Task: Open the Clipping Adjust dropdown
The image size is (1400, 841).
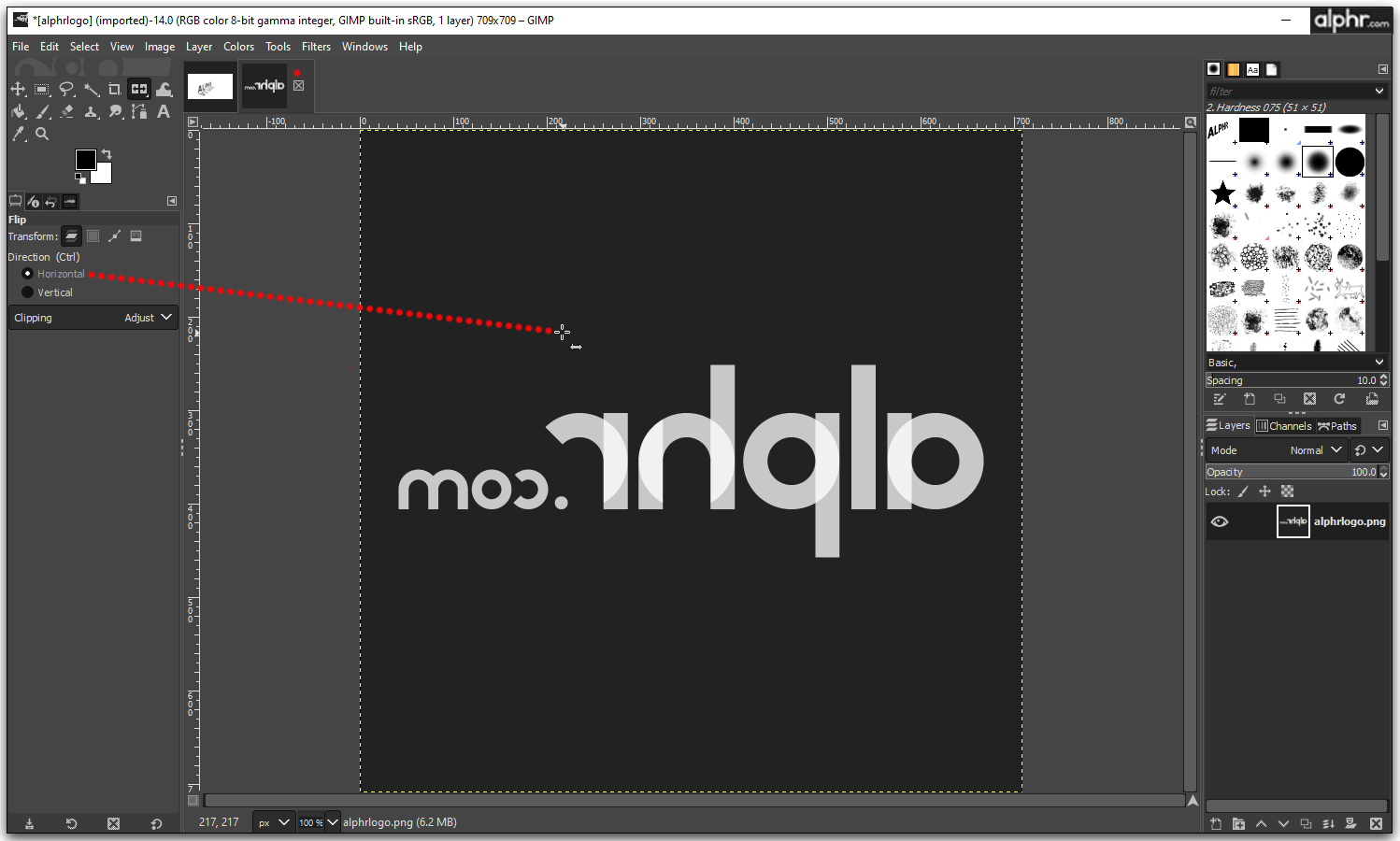Action: (93, 318)
